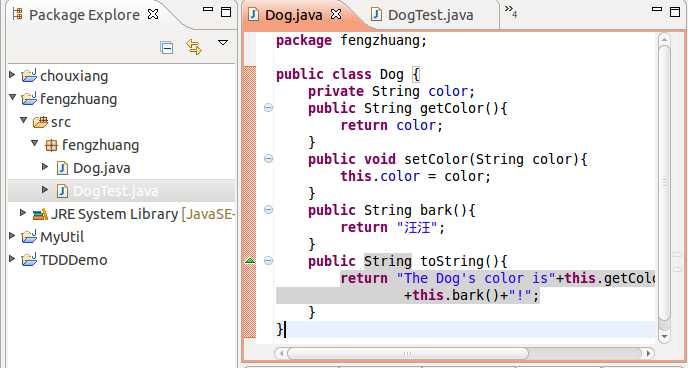Click the horizontal scrollbar thumb in editor

point(407,353)
